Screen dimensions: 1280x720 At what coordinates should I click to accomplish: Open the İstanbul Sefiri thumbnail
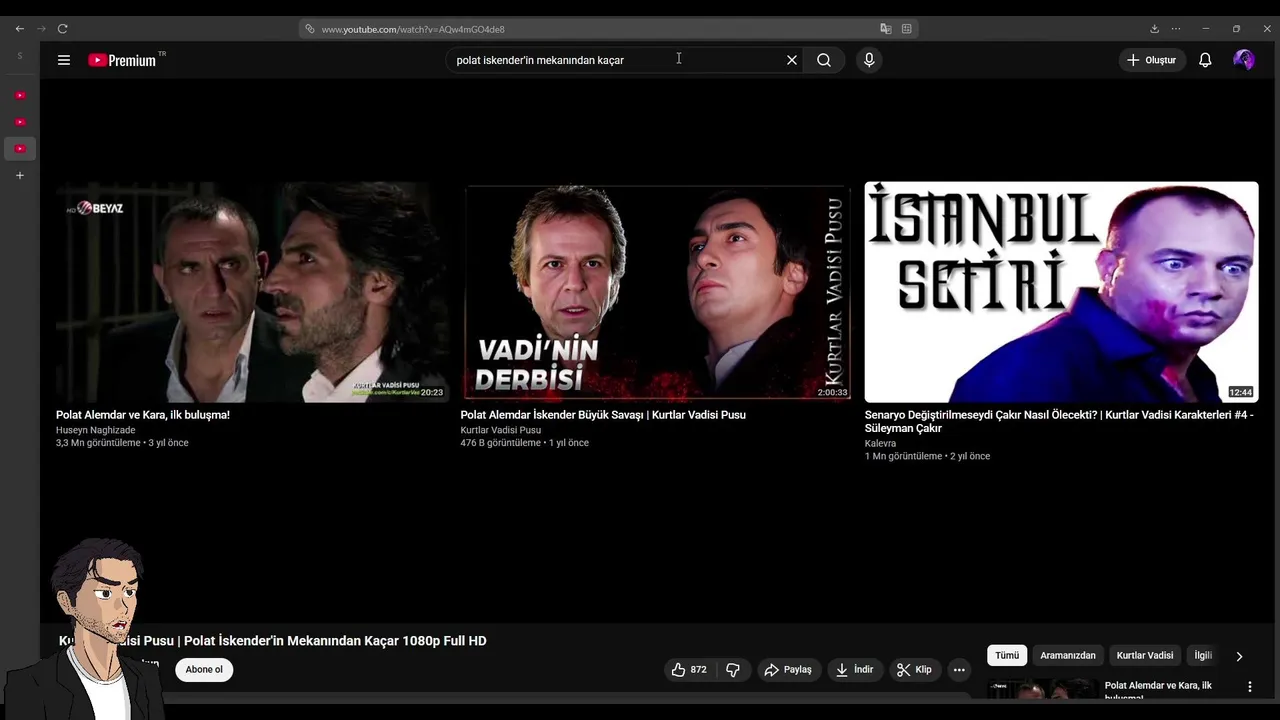(1061, 292)
